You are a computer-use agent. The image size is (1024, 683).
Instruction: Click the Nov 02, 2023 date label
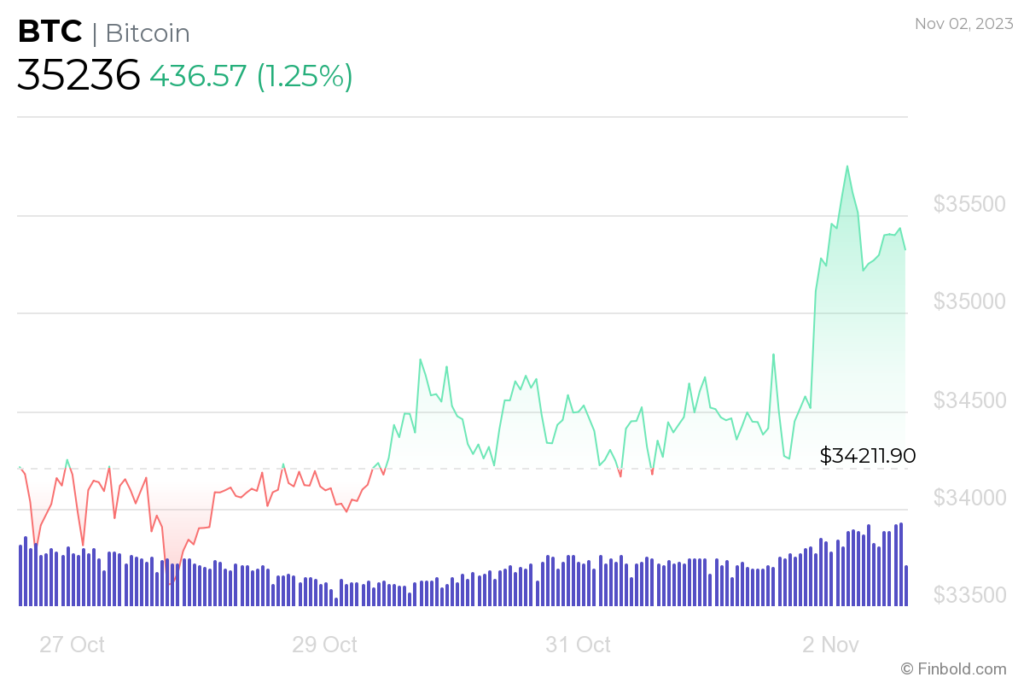pyautogui.click(x=963, y=24)
